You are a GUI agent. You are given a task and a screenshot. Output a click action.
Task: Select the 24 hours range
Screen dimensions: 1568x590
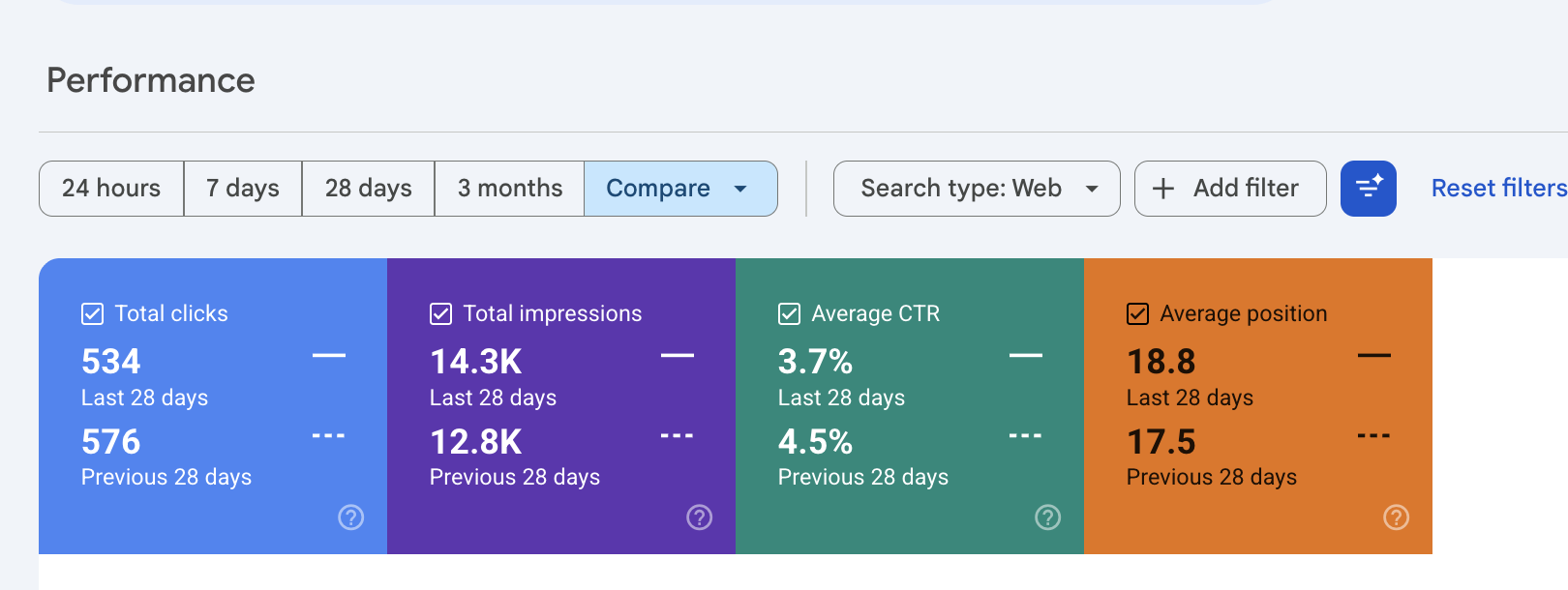[111, 189]
